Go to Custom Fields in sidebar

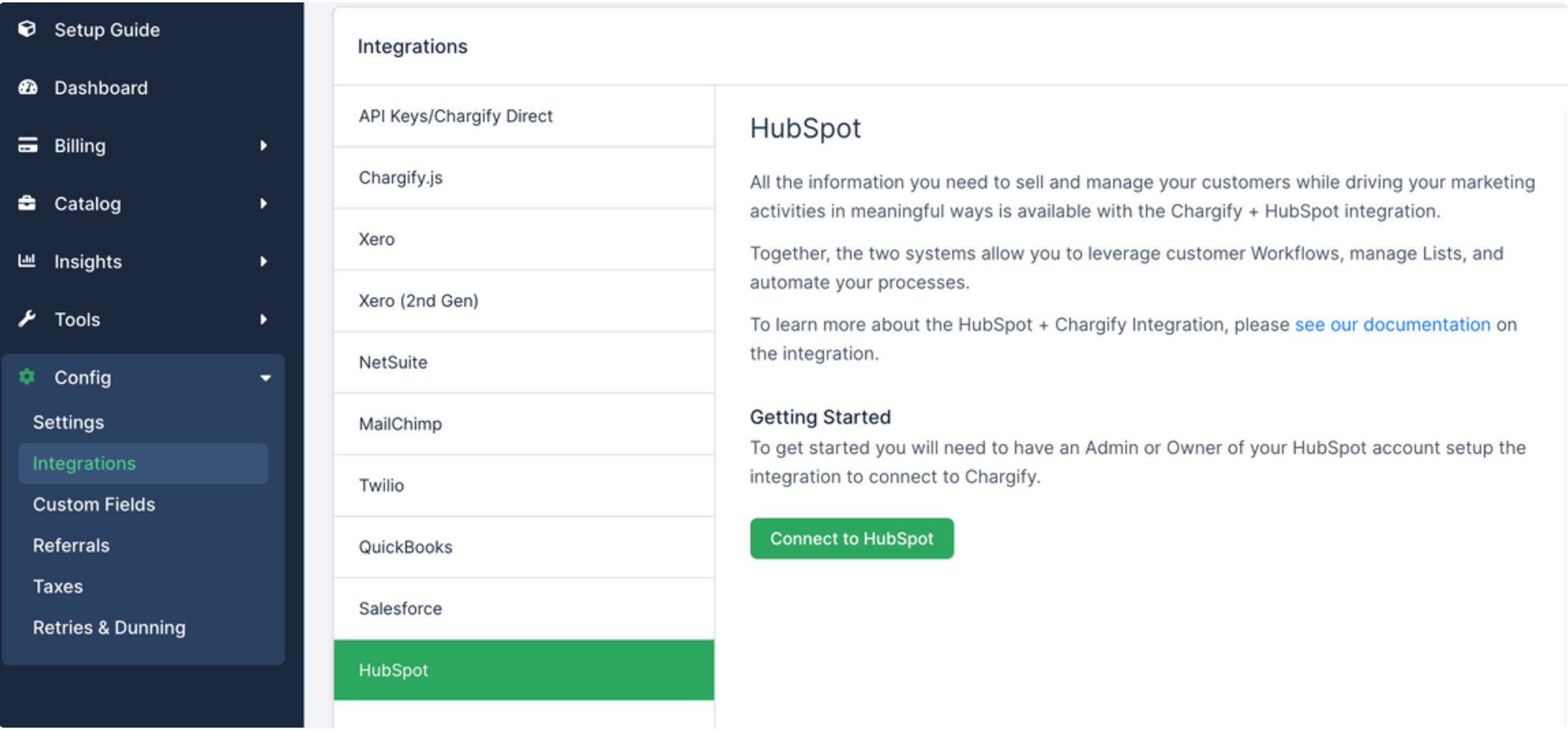click(x=94, y=505)
